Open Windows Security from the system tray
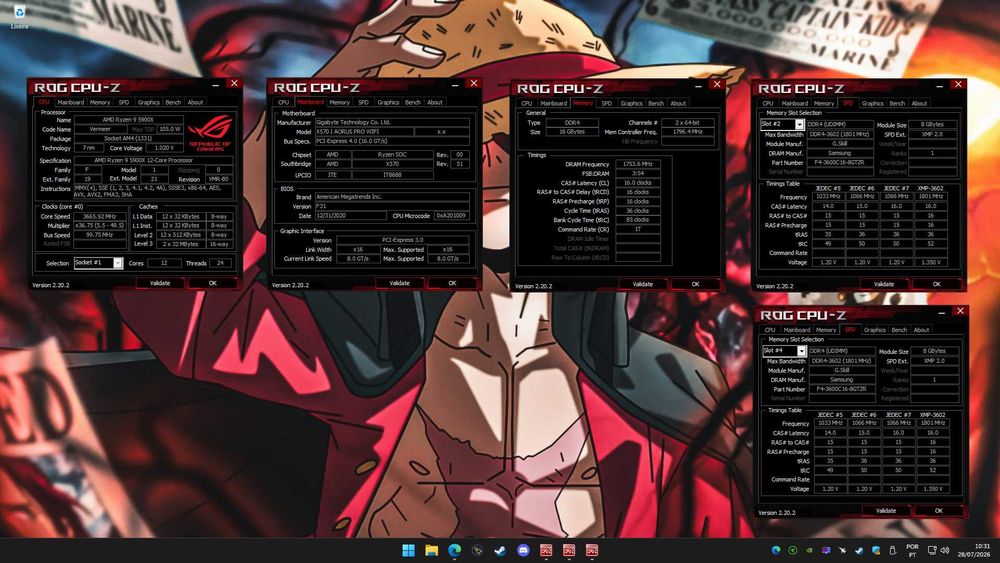This screenshot has height=563, width=1000. tap(876, 550)
